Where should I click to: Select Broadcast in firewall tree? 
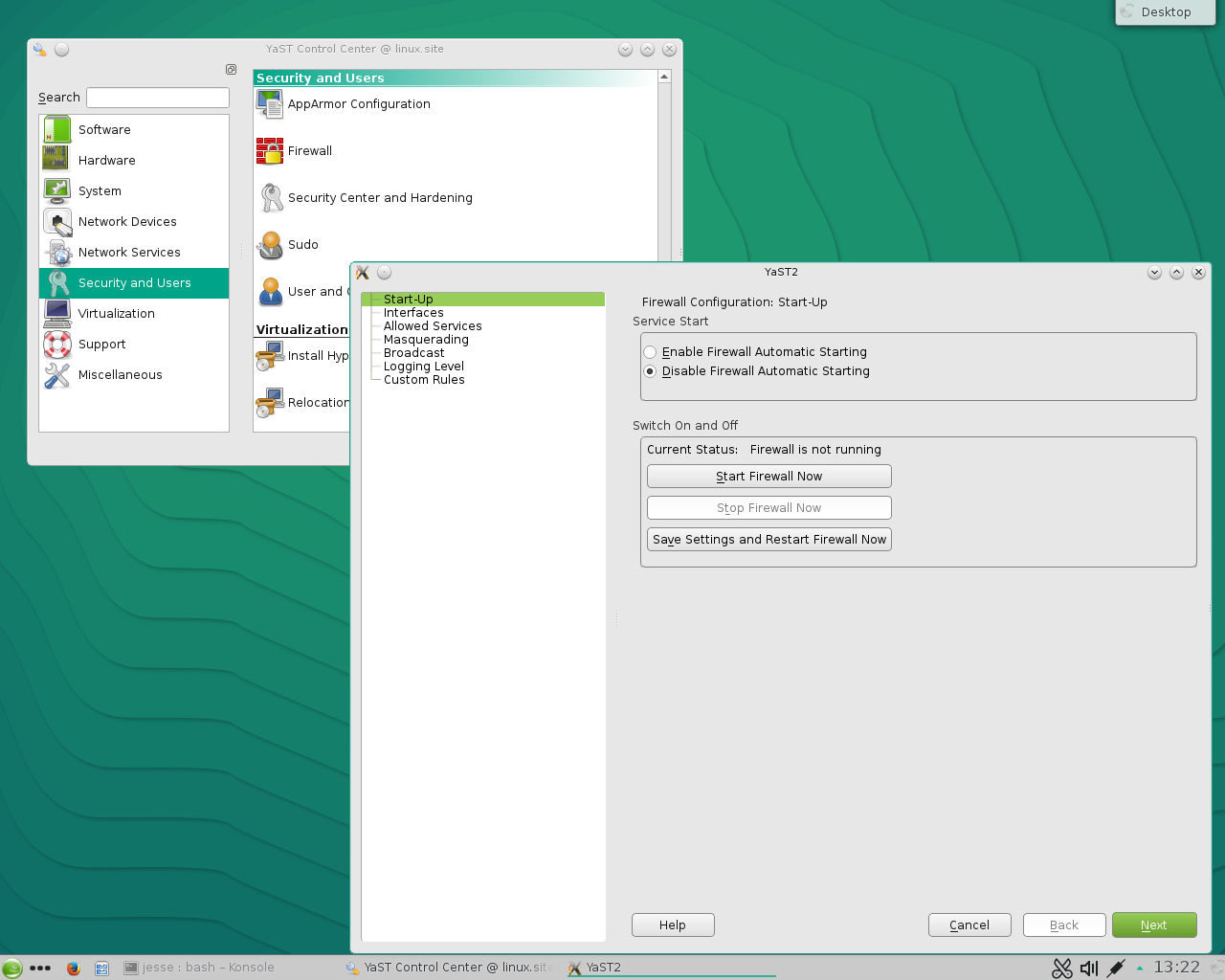[413, 352]
